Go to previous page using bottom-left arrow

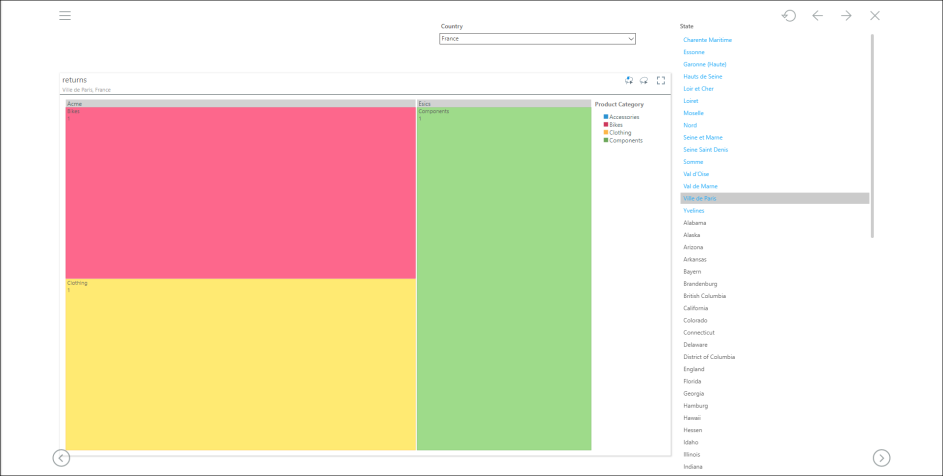pyautogui.click(x=61, y=457)
